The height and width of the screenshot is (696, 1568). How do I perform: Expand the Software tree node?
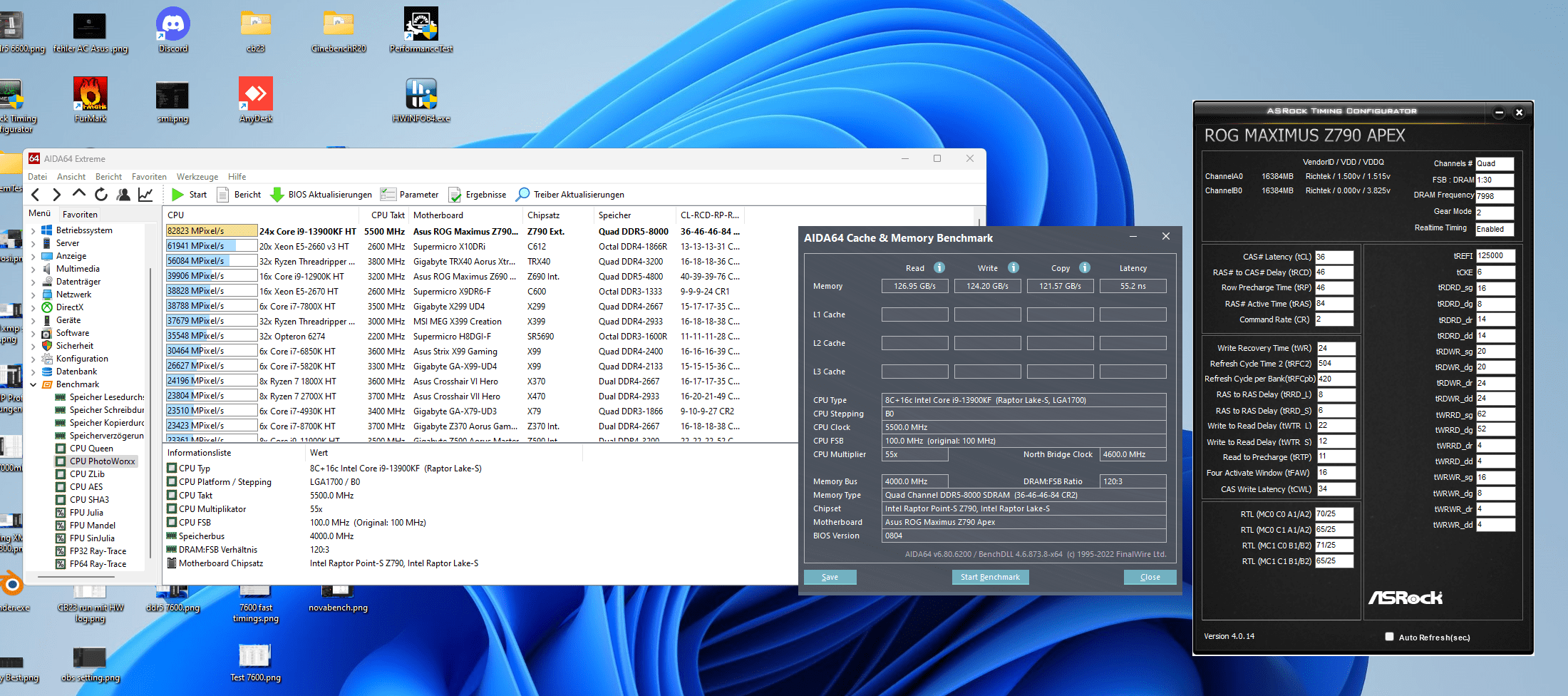[33, 333]
